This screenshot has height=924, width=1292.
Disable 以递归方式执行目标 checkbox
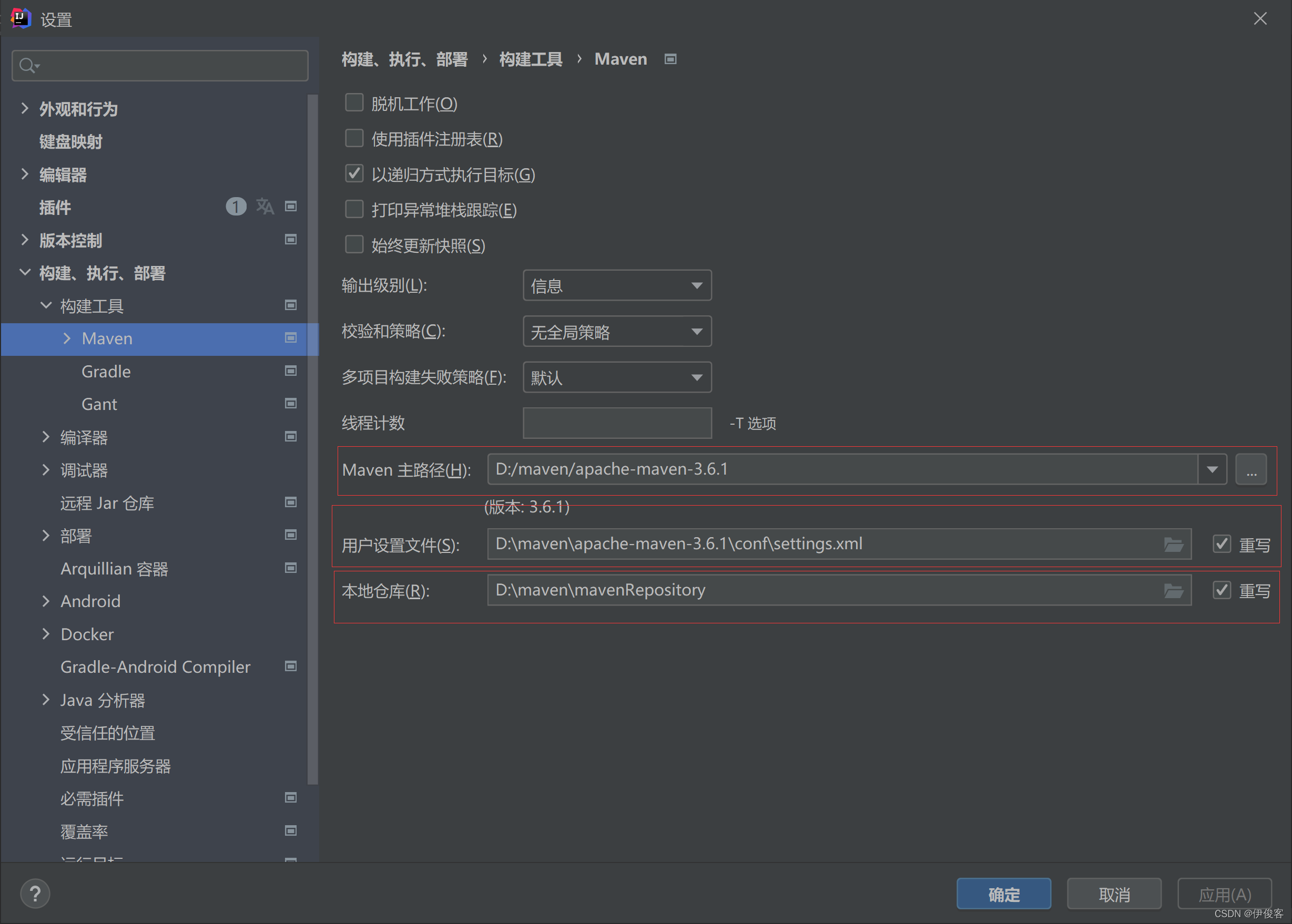point(355,174)
